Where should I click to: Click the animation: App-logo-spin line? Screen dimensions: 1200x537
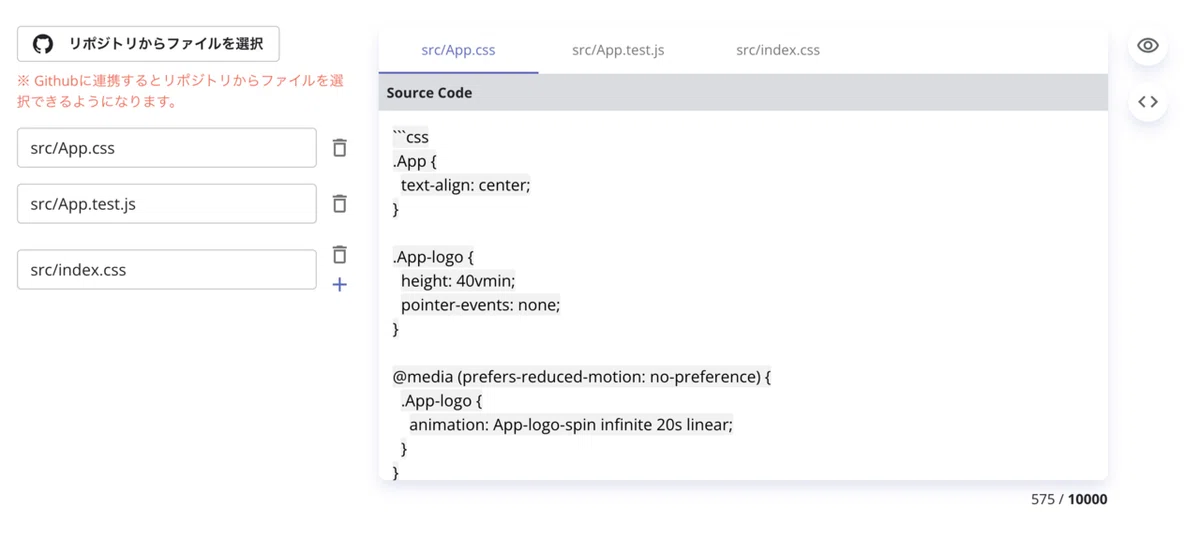click(x=570, y=425)
